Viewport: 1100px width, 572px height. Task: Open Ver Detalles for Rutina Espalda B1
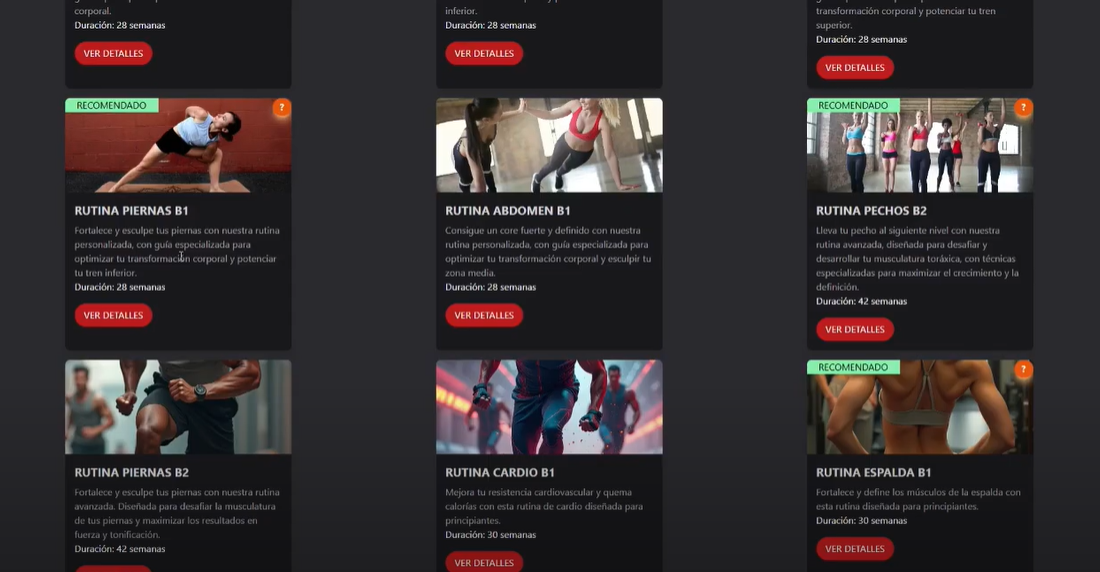[854, 549]
